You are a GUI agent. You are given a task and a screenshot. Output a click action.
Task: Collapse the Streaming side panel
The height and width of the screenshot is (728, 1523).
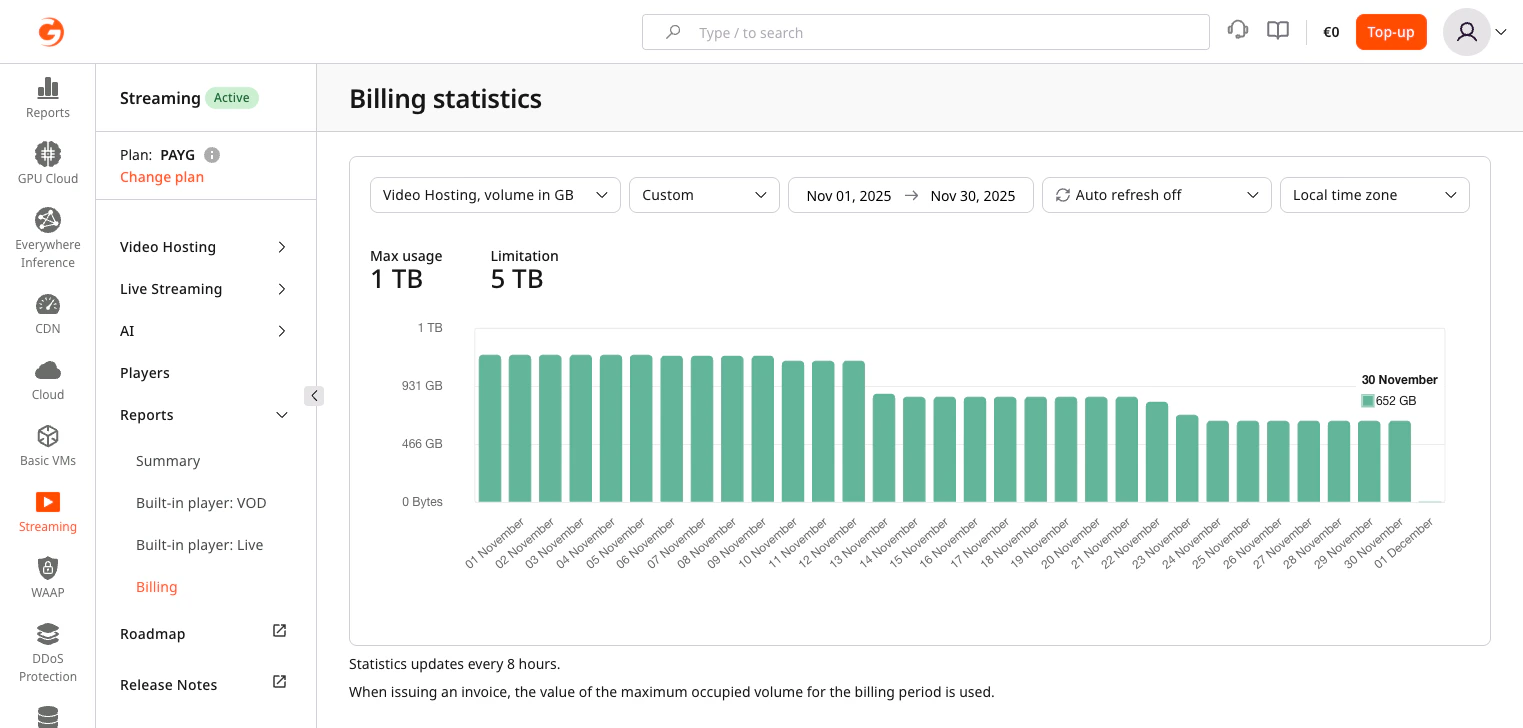click(x=315, y=396)
